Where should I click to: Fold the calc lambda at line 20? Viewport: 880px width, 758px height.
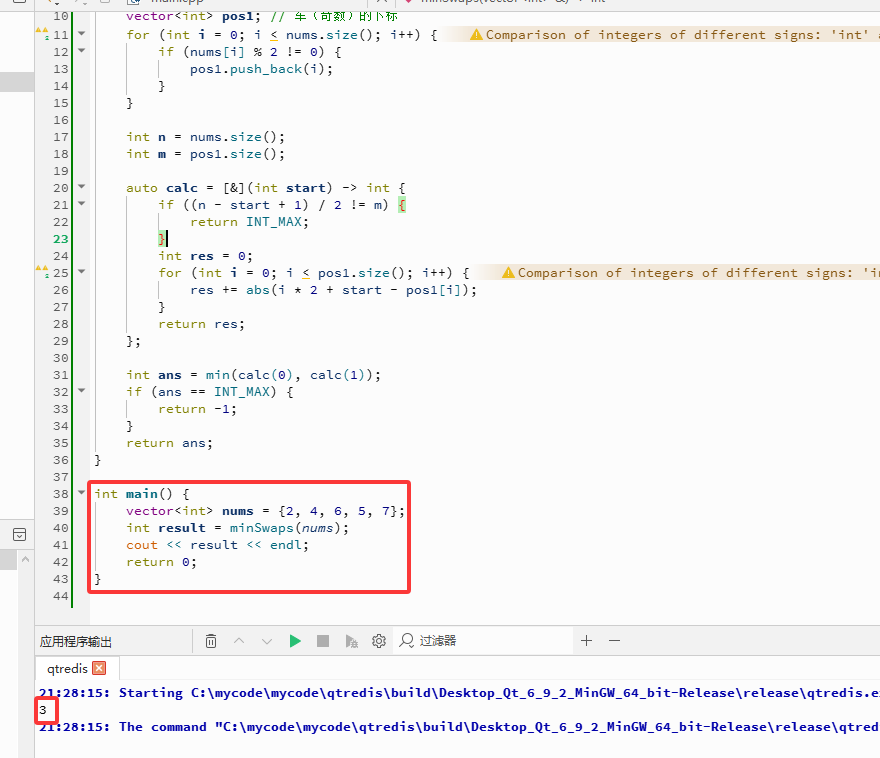(x=81, y=186)
